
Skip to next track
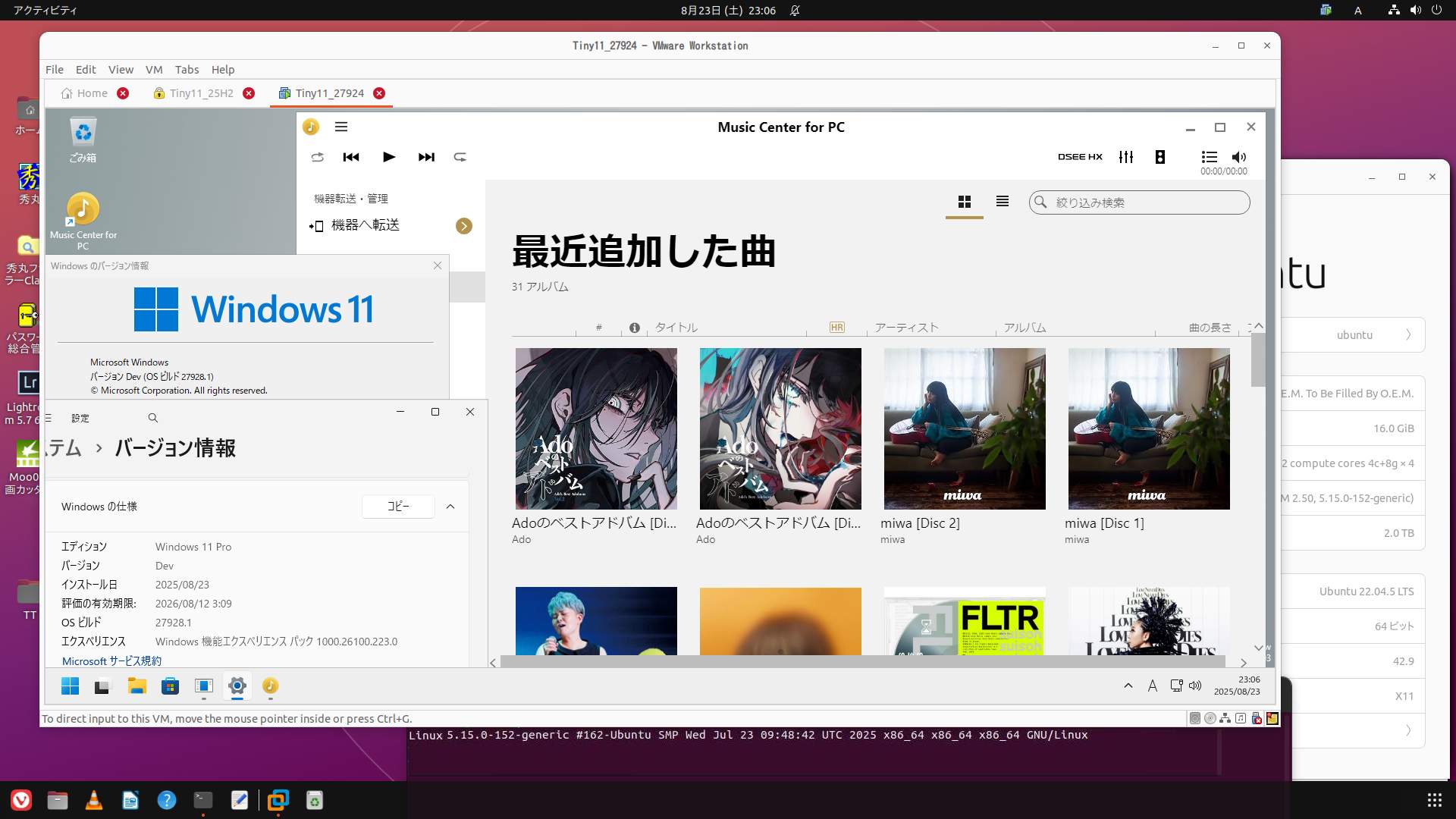click(426, 157)
